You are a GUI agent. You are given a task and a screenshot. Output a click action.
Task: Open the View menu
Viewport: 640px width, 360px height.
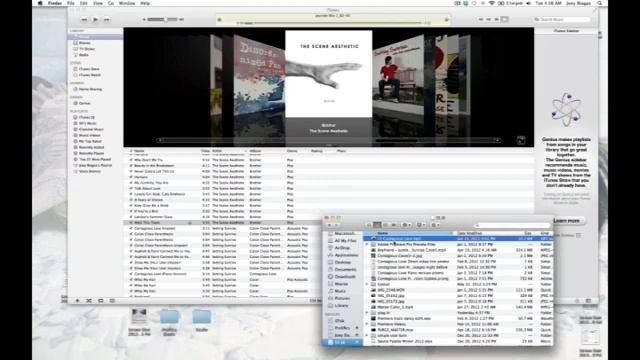click(98, 3)
